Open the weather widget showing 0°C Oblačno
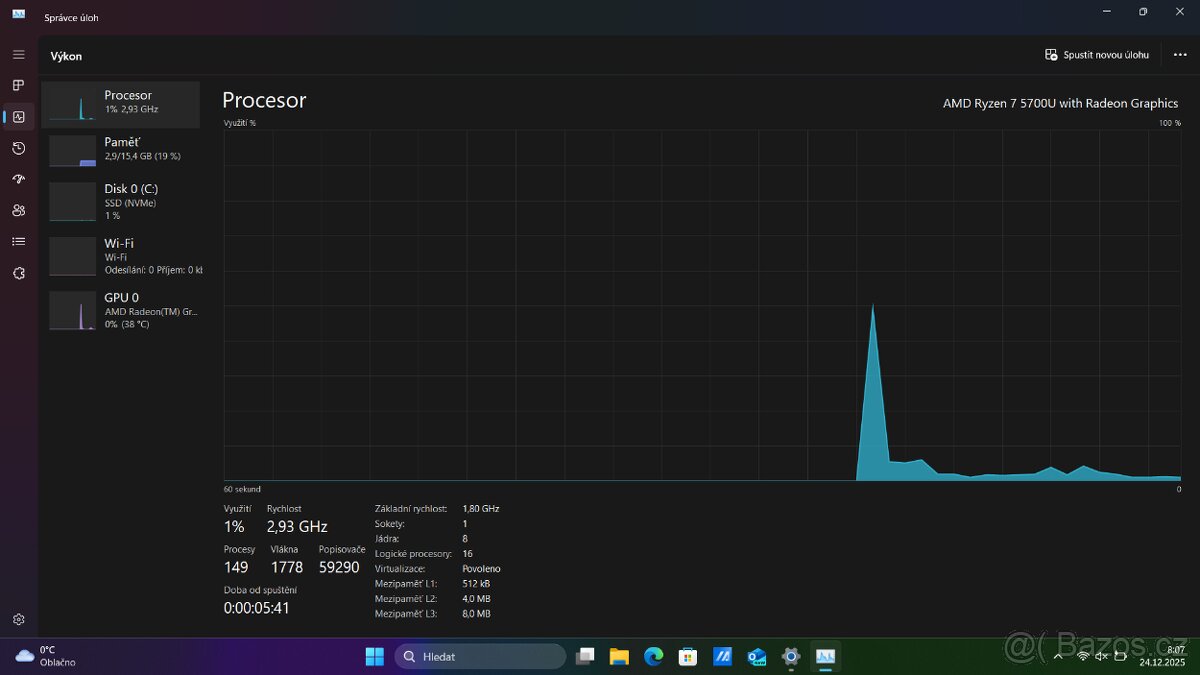The height and width of the screenshot is (675, 1200). click(40, 656)
